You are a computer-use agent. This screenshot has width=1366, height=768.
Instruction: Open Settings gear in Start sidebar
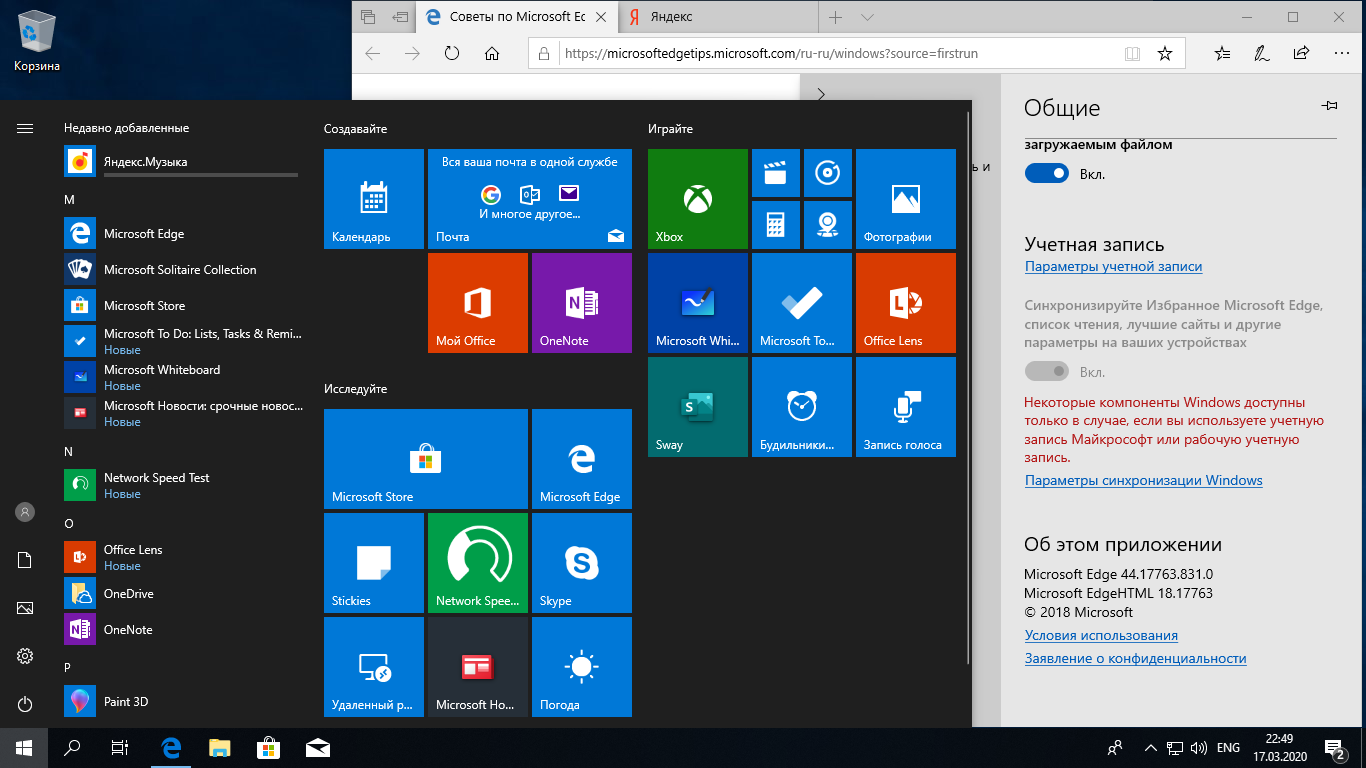coord(25,656)
